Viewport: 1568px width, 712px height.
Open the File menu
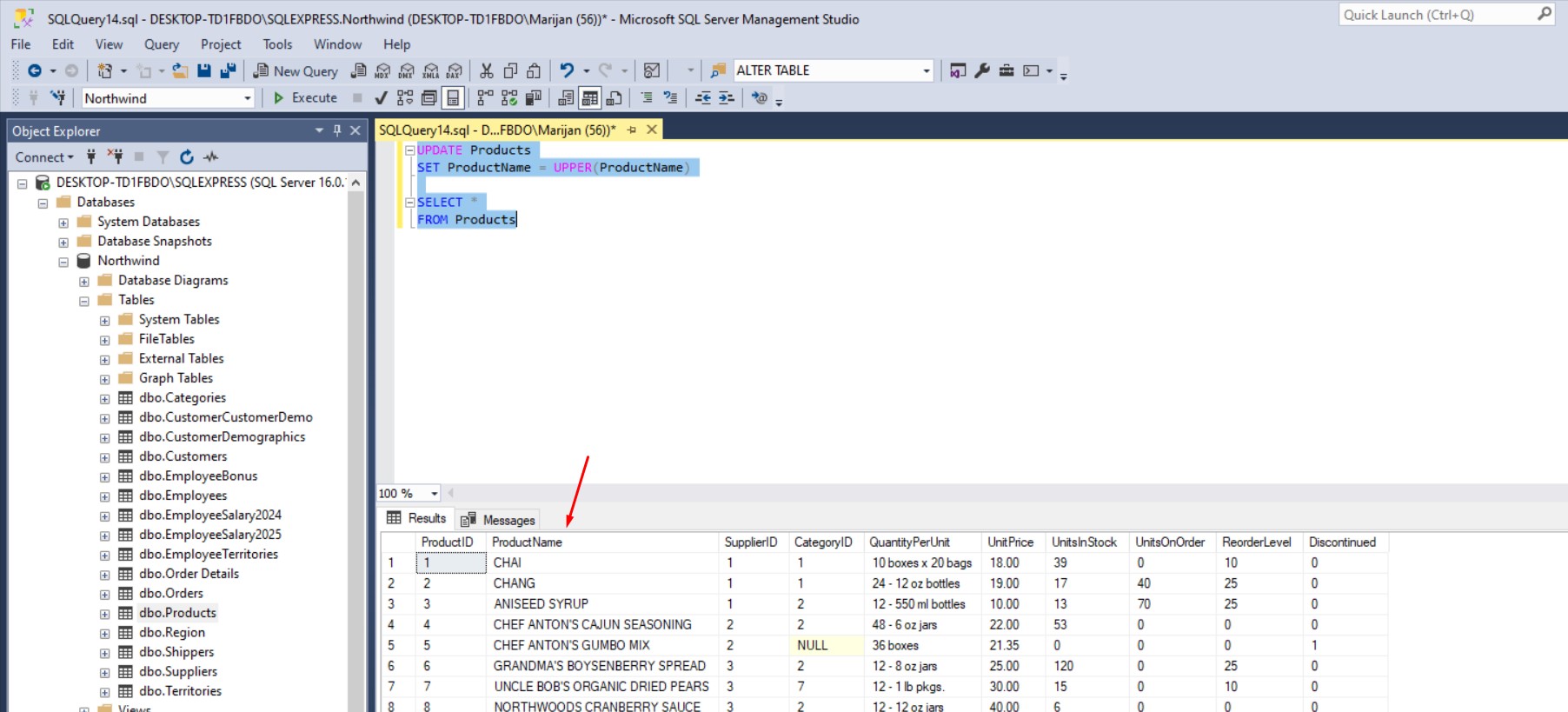point(21,44)
